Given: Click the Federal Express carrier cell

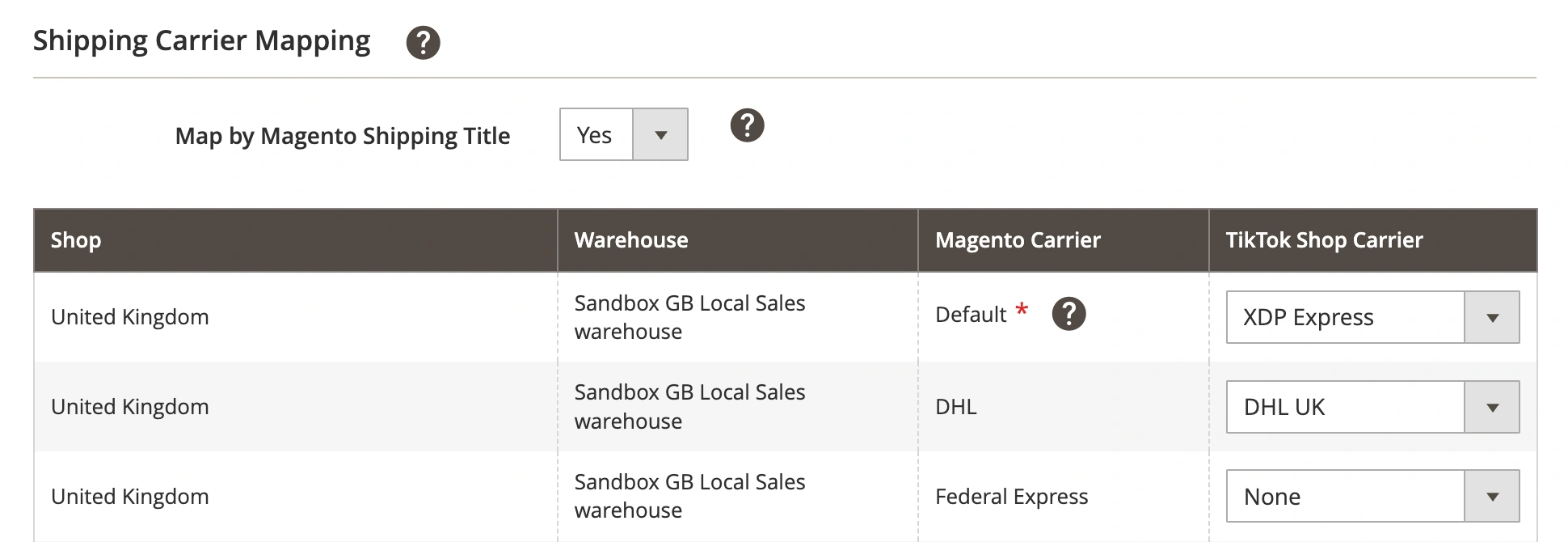Looking at the screenshot, I should pyautogui.click(x=1011, y=497).
